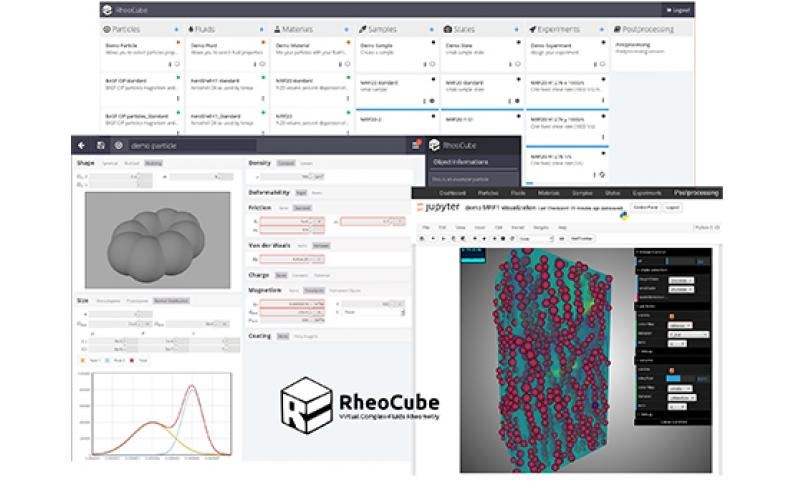Image resolution: width=800 pixels, height=500 pixels.
Task: Open first dropdown under state selection
Action: point(681,281)
